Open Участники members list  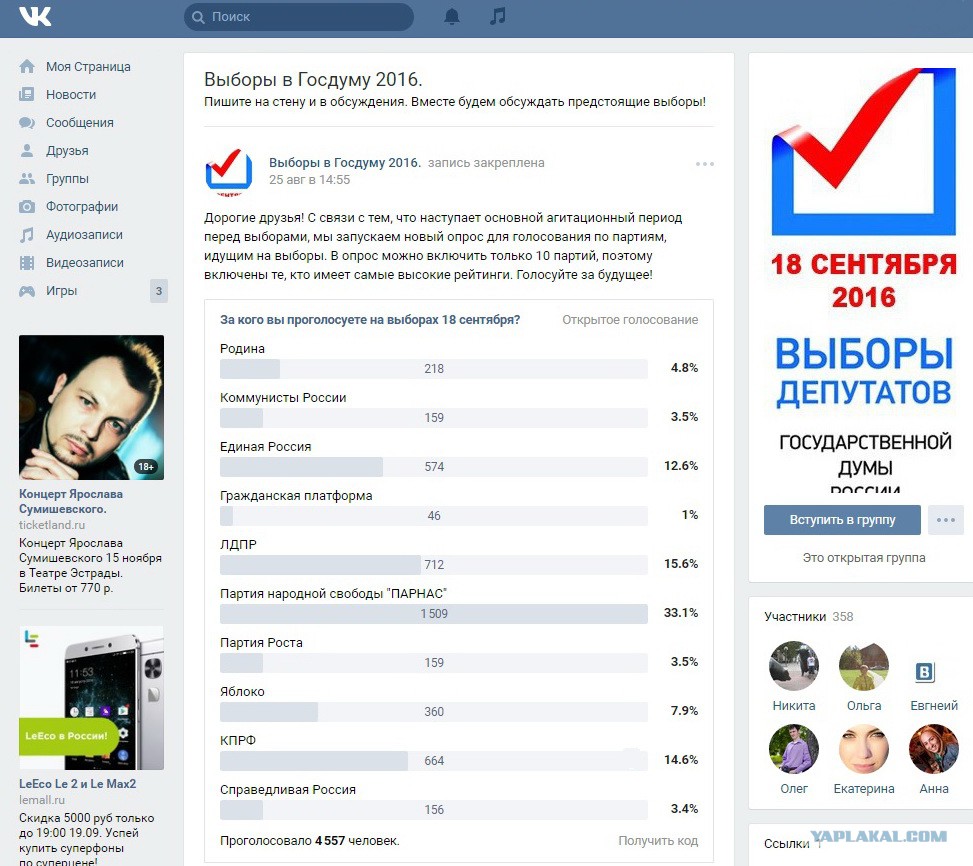(x=809, y=617)
